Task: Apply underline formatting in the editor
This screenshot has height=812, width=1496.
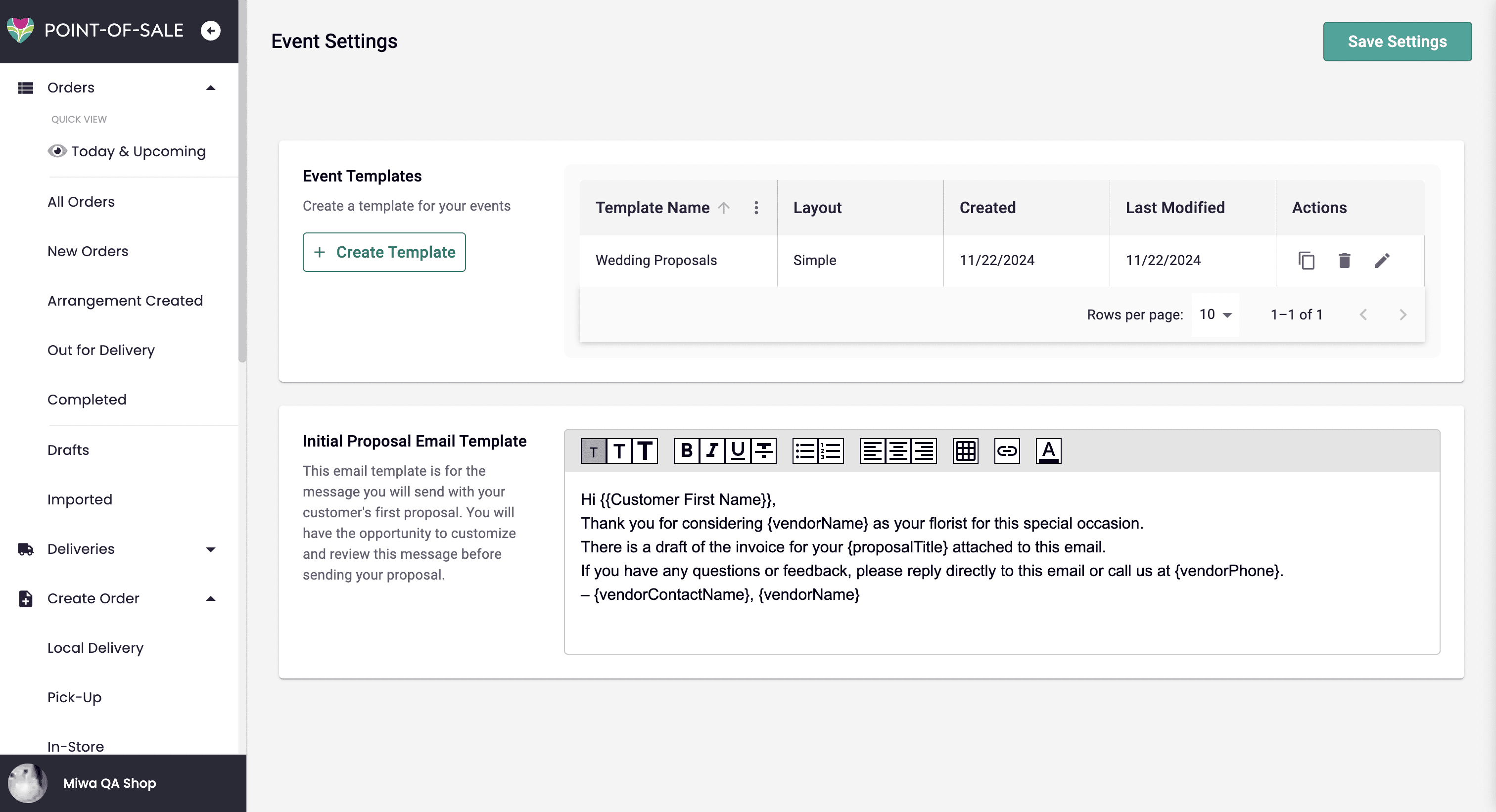Action: coord(737,451)
